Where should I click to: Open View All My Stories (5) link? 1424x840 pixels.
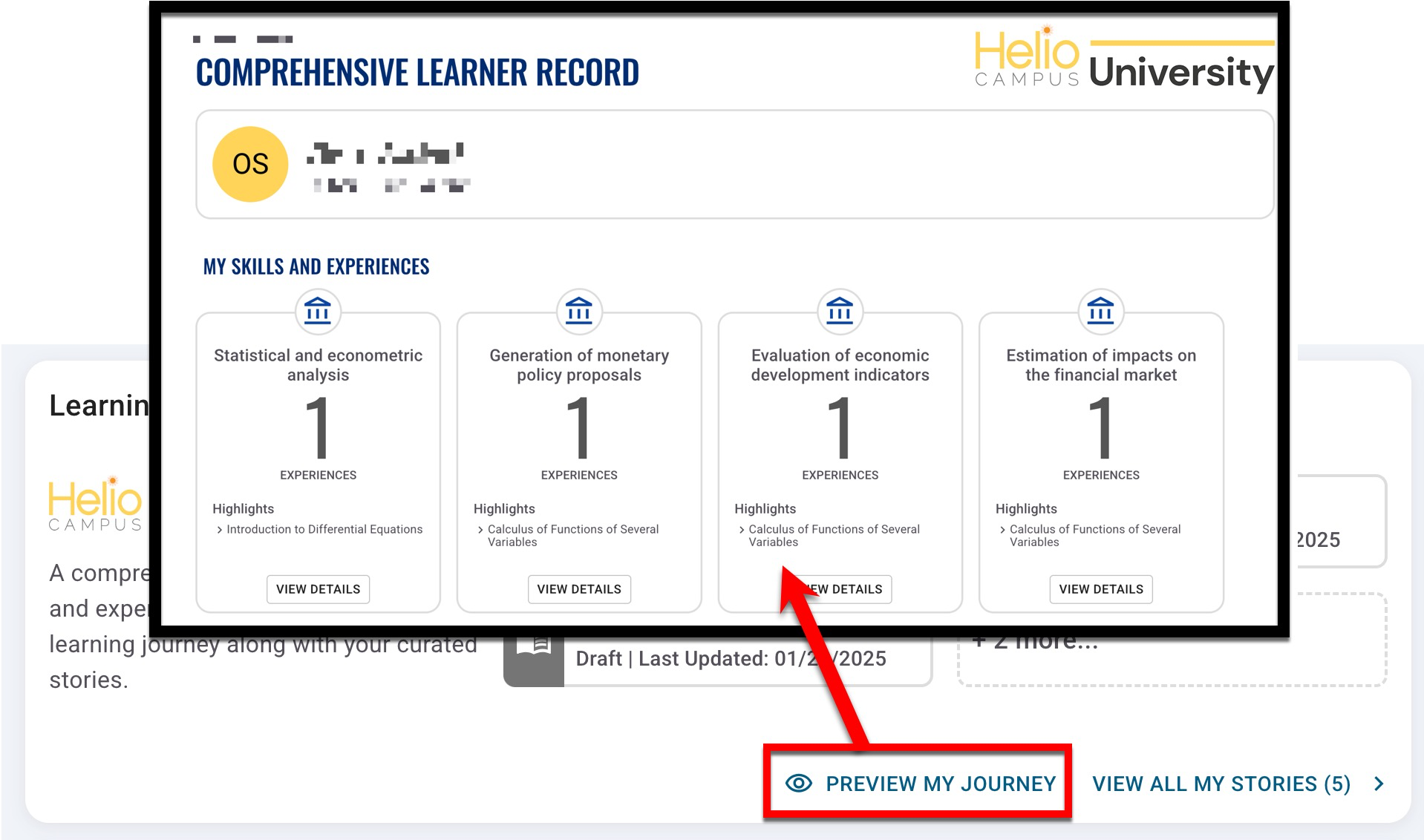(1221, 784)
